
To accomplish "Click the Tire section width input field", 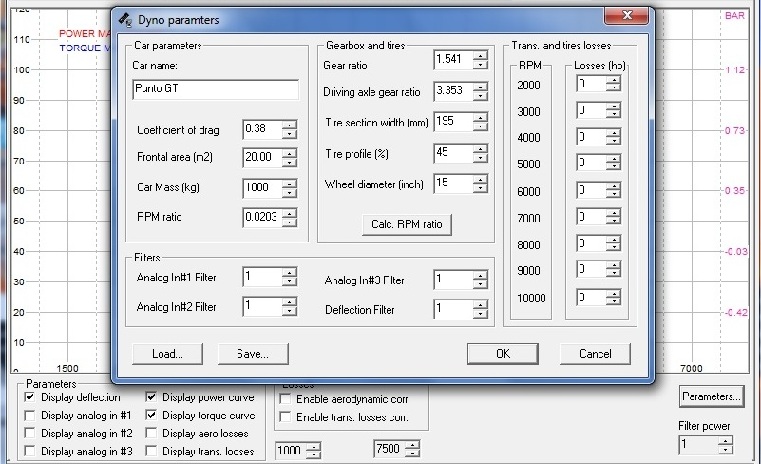I will point(452,122).
